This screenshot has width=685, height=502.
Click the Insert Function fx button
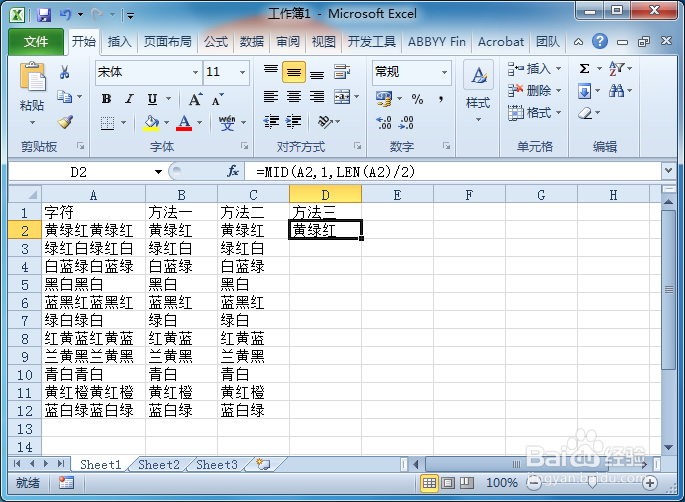tap(233, 172)
